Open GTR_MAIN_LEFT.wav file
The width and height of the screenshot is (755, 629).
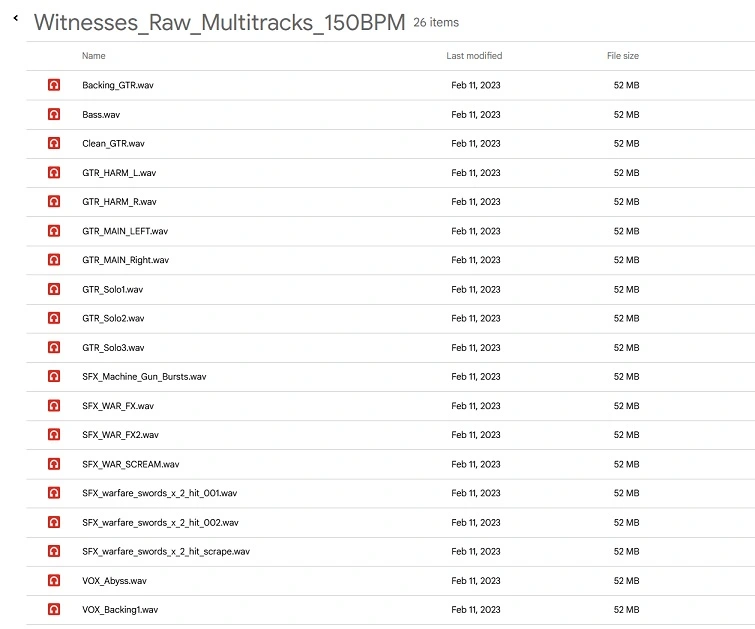[124, 231]
